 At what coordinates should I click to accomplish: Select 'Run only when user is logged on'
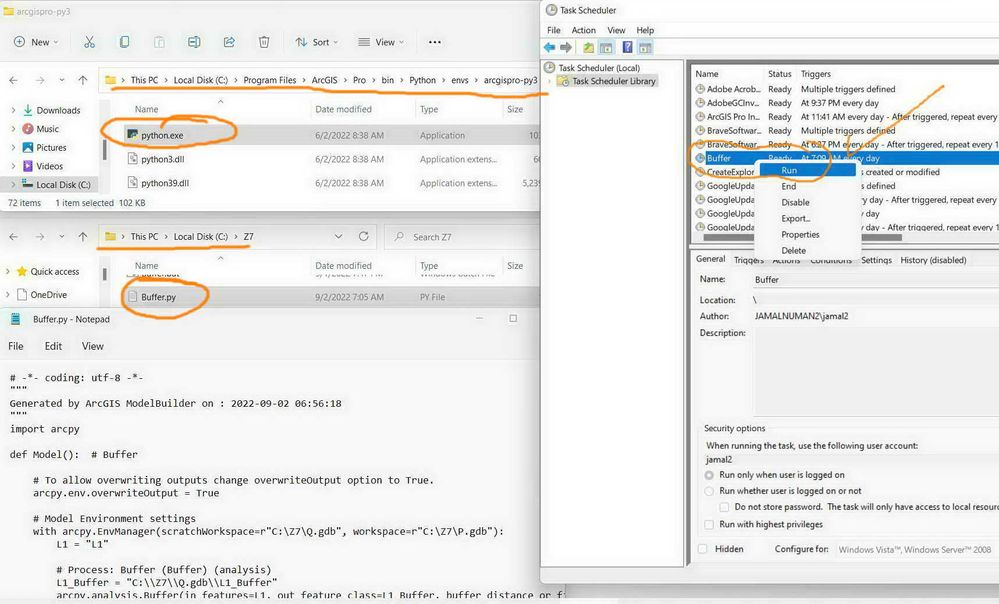click(708, 475)
